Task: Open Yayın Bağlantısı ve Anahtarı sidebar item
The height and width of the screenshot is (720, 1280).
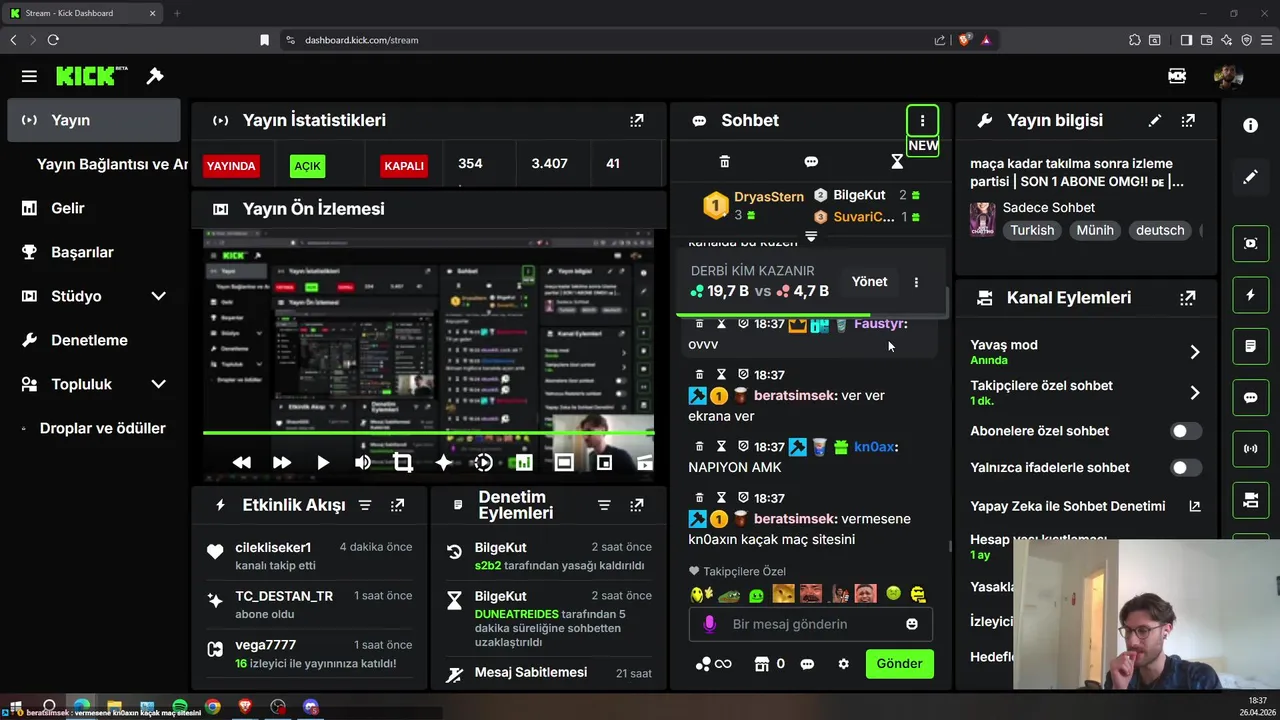Action: [112, 164]
